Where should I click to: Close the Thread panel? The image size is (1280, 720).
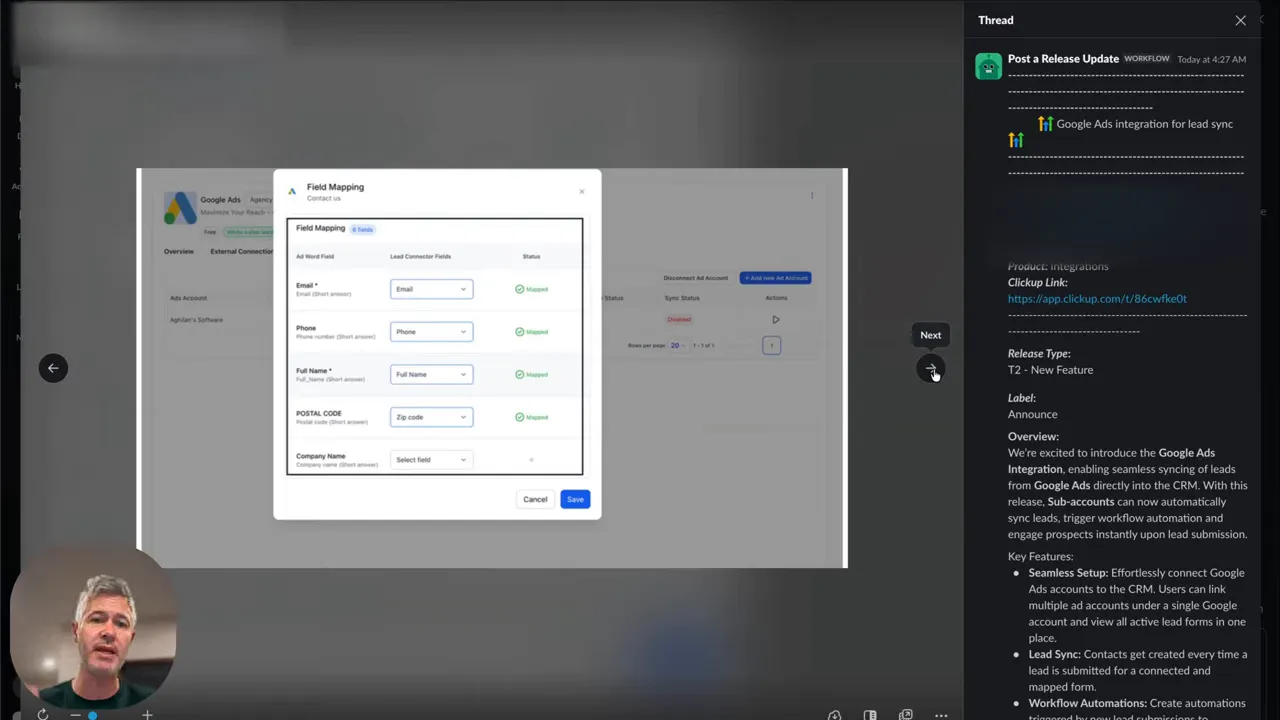point(1240,20)
